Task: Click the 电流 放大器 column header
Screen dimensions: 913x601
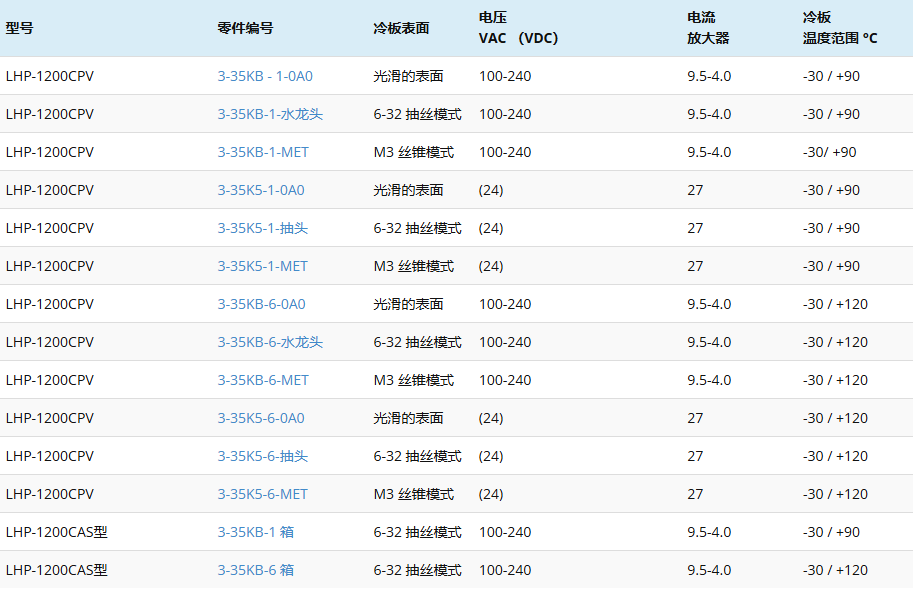Action: pos(708,28)
